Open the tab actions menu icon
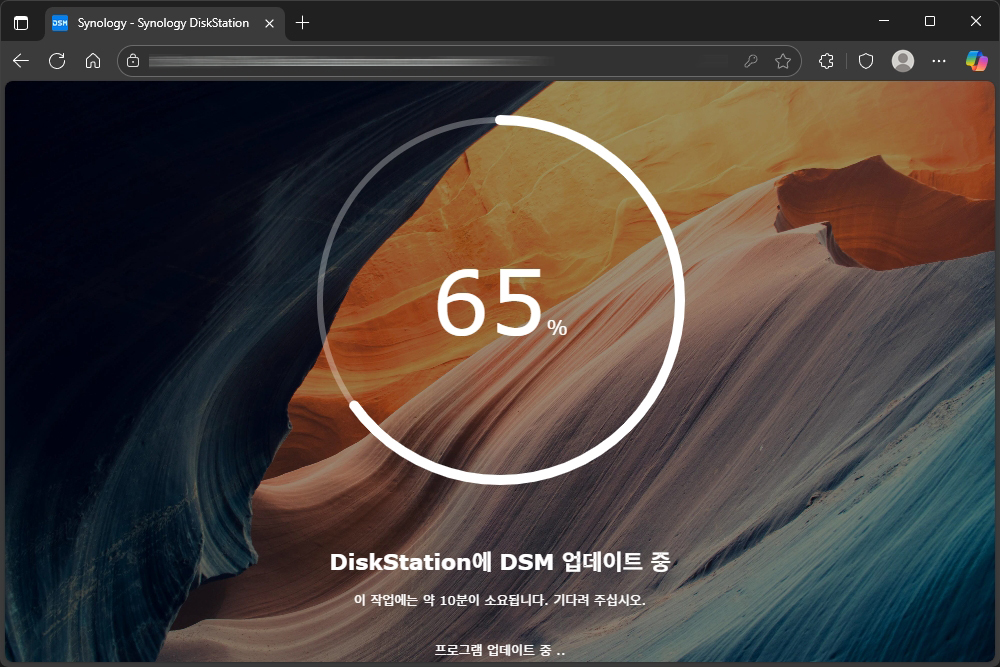Image resolution: width=1000 pixels, height=667 pixels. [x=21, y=23]
